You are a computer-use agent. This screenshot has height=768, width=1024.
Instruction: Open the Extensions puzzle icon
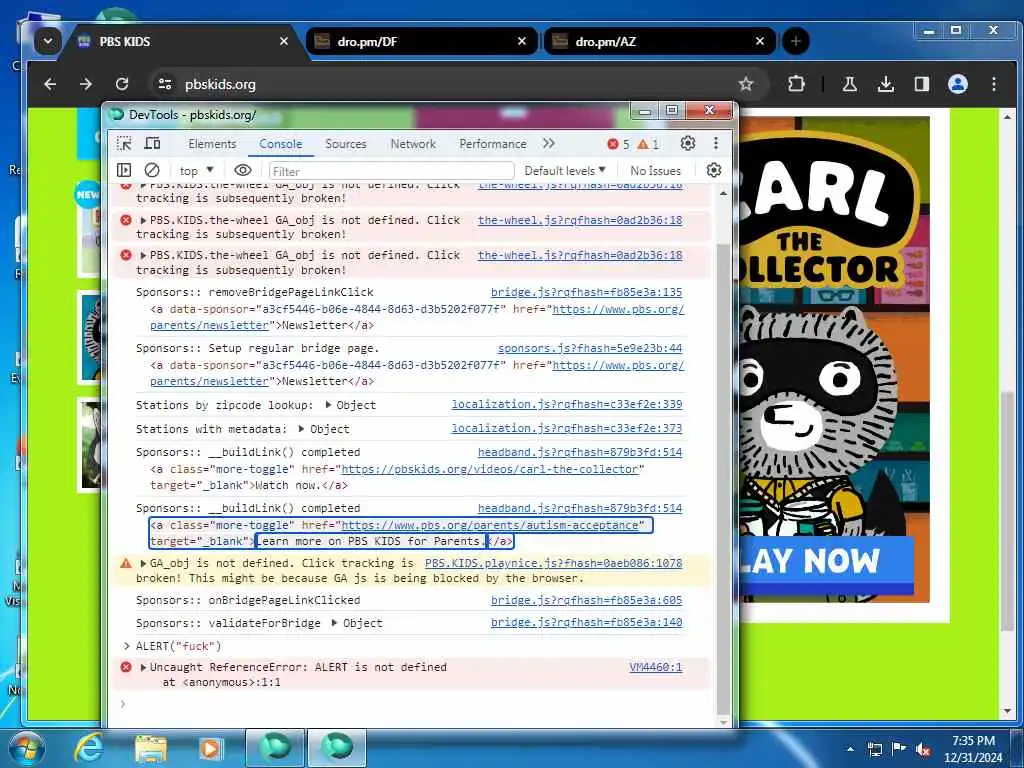tap(796, 84)
